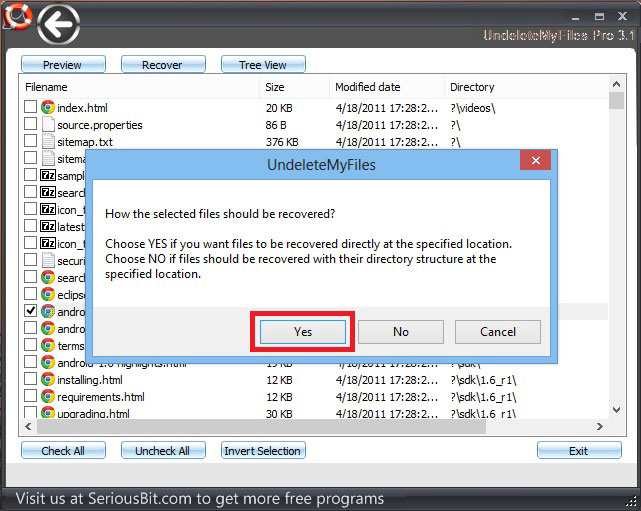Click the 376 KB size cell
Image resolution: width=641 pixels, height=511 pixels.
pos(282,142)
